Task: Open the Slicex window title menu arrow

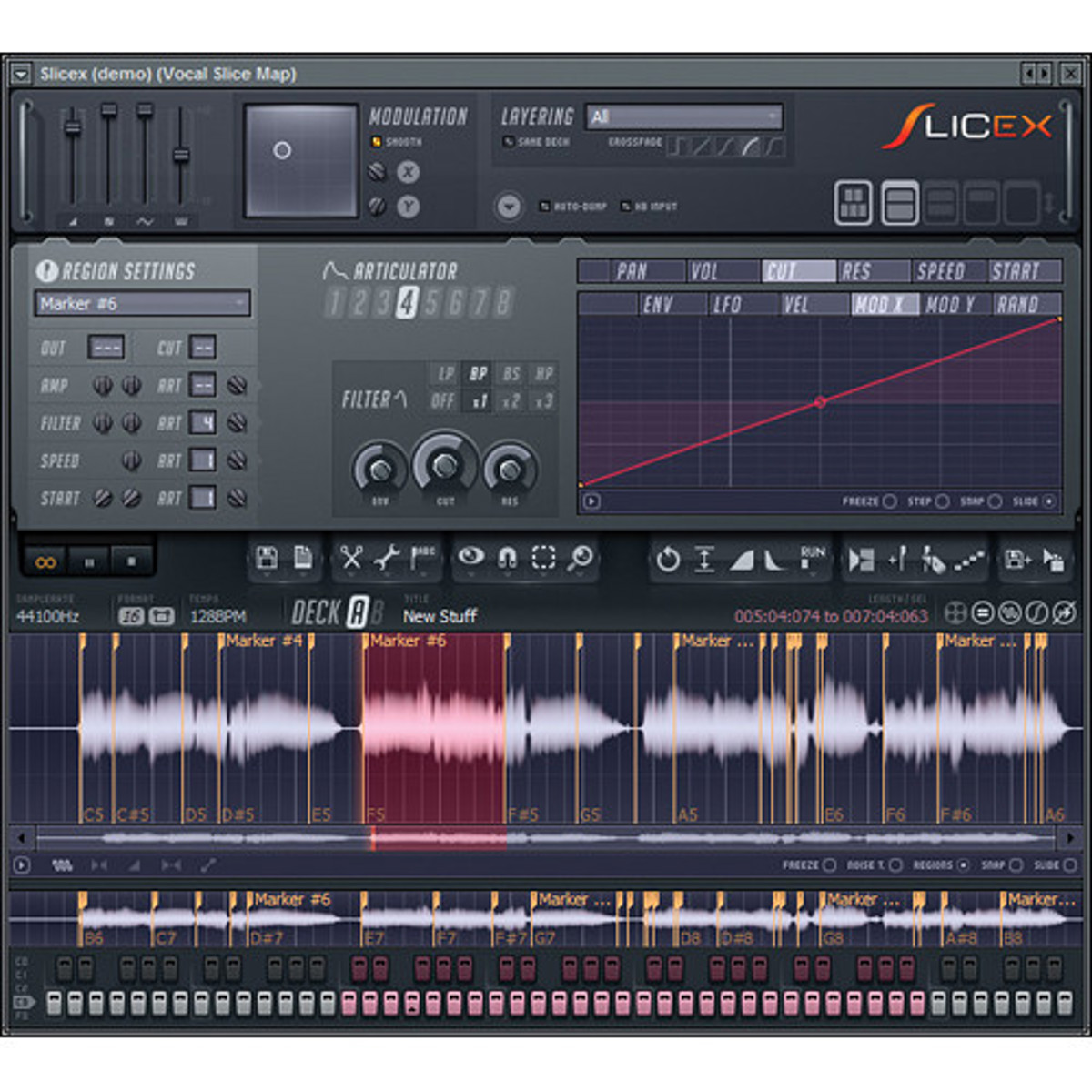Action: [x=20, y=74]
